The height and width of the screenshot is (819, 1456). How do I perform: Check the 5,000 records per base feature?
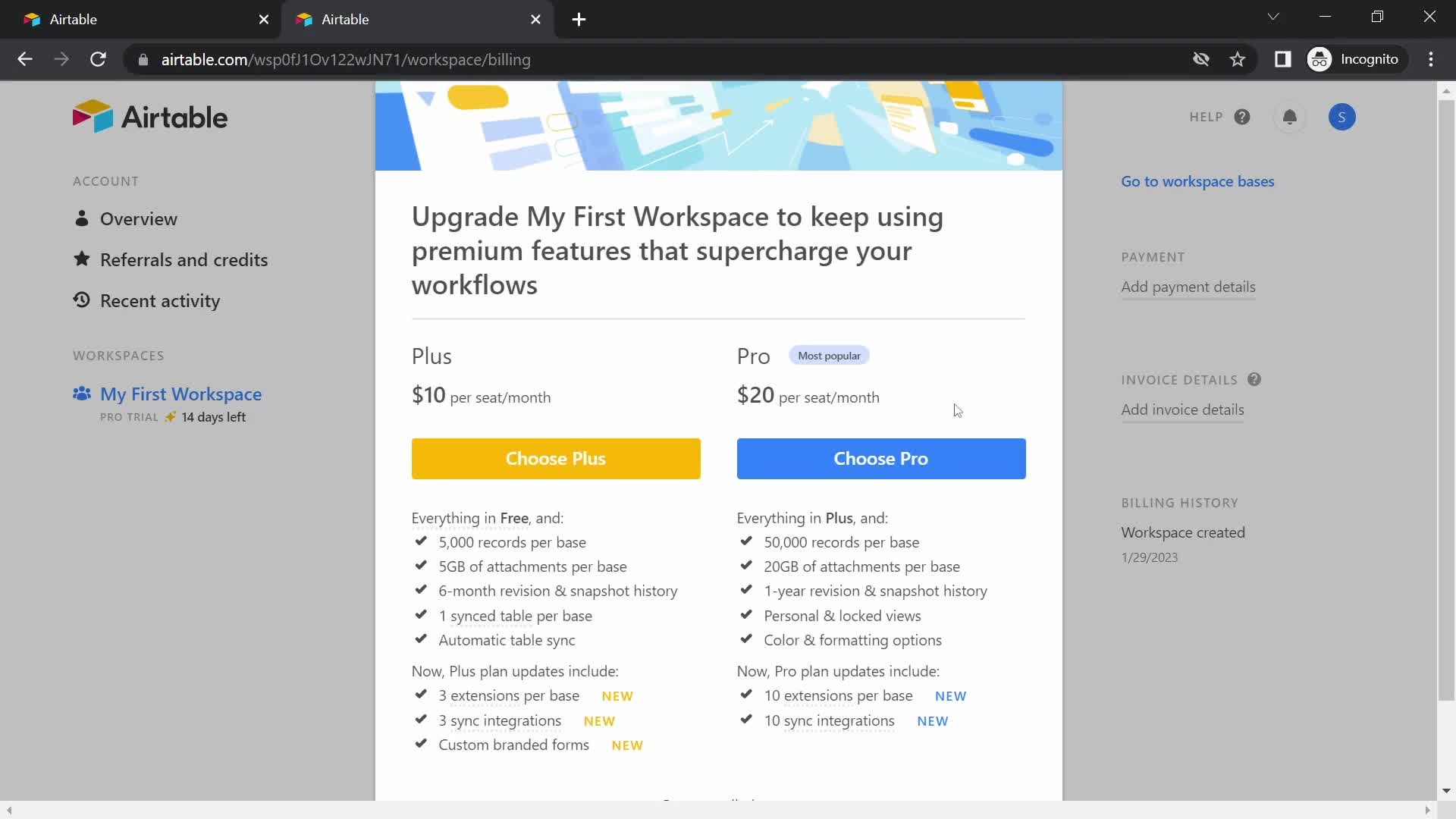tap(511, 542)
